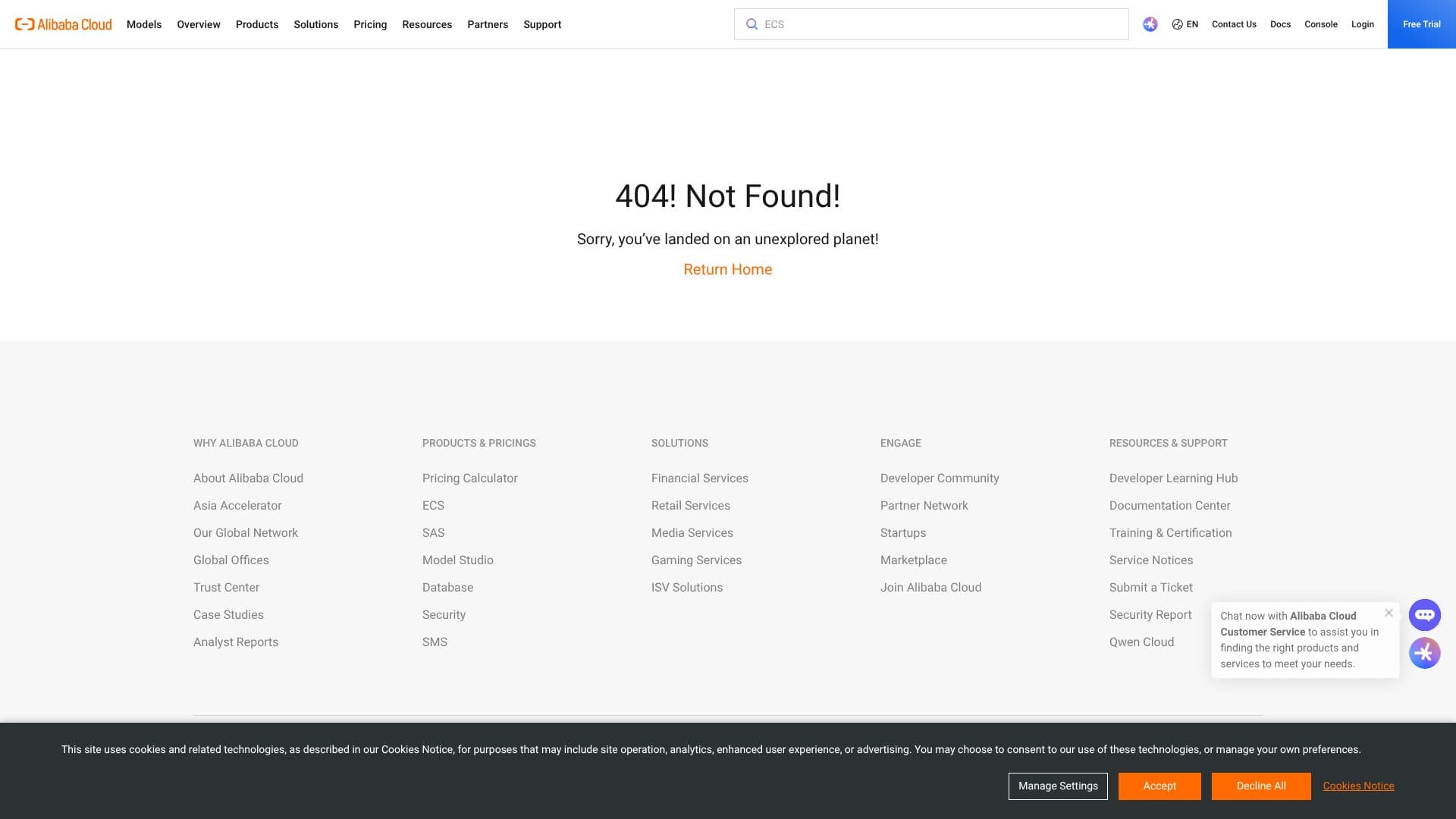
Task: Open SMS footer link
Action: click(435, 642)
